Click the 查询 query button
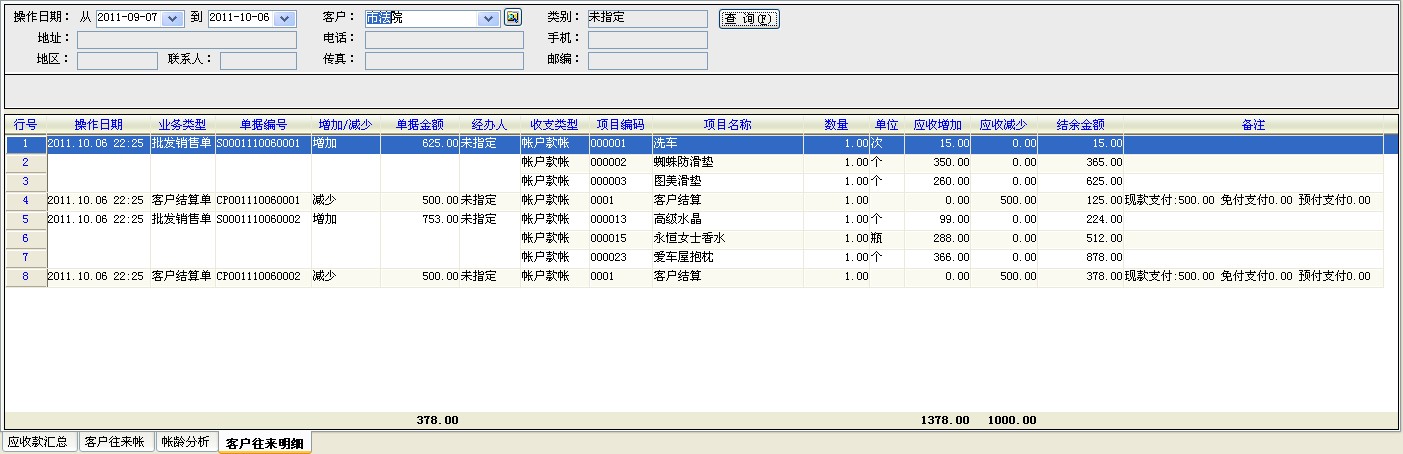This screenshot has width=1403, height=454. (748, 19)
